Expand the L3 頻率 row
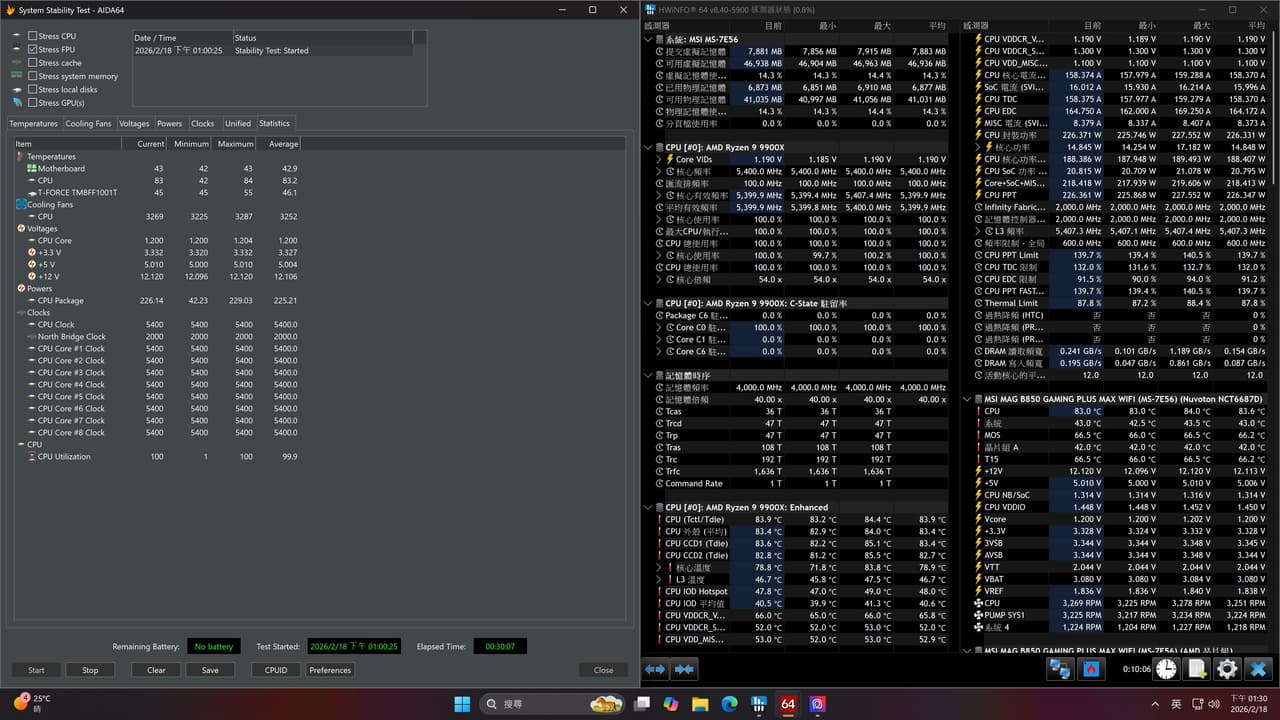 tap(977, 231)
